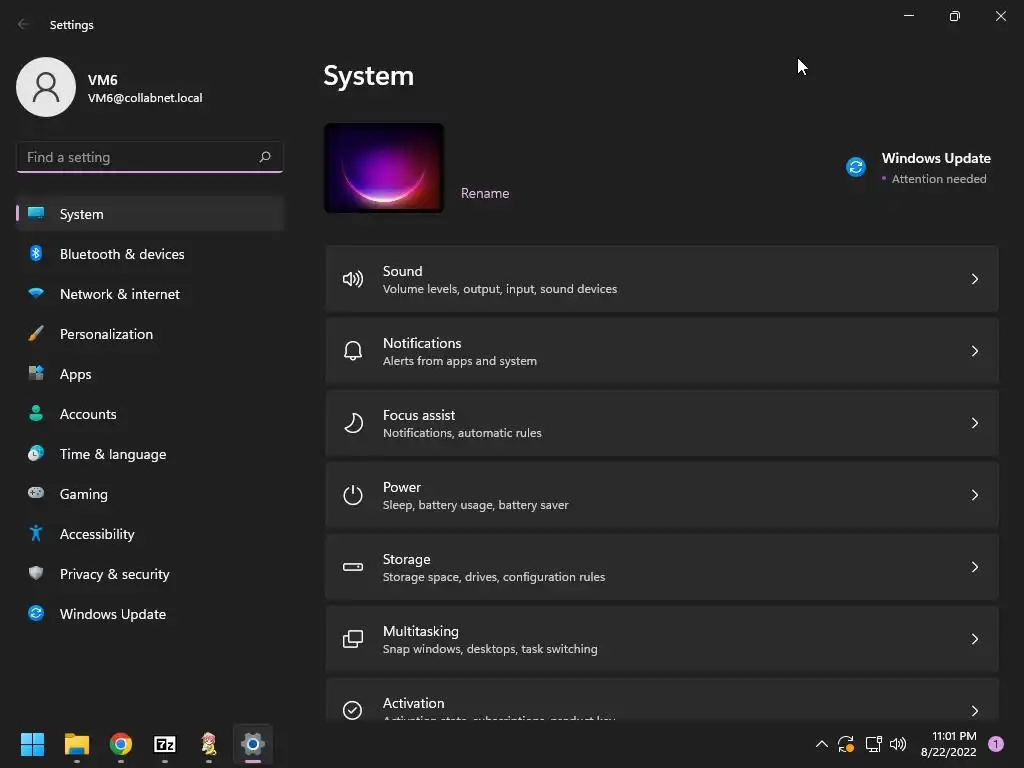
Task: Click the search magnifier icon
Action: coord(264,157)
